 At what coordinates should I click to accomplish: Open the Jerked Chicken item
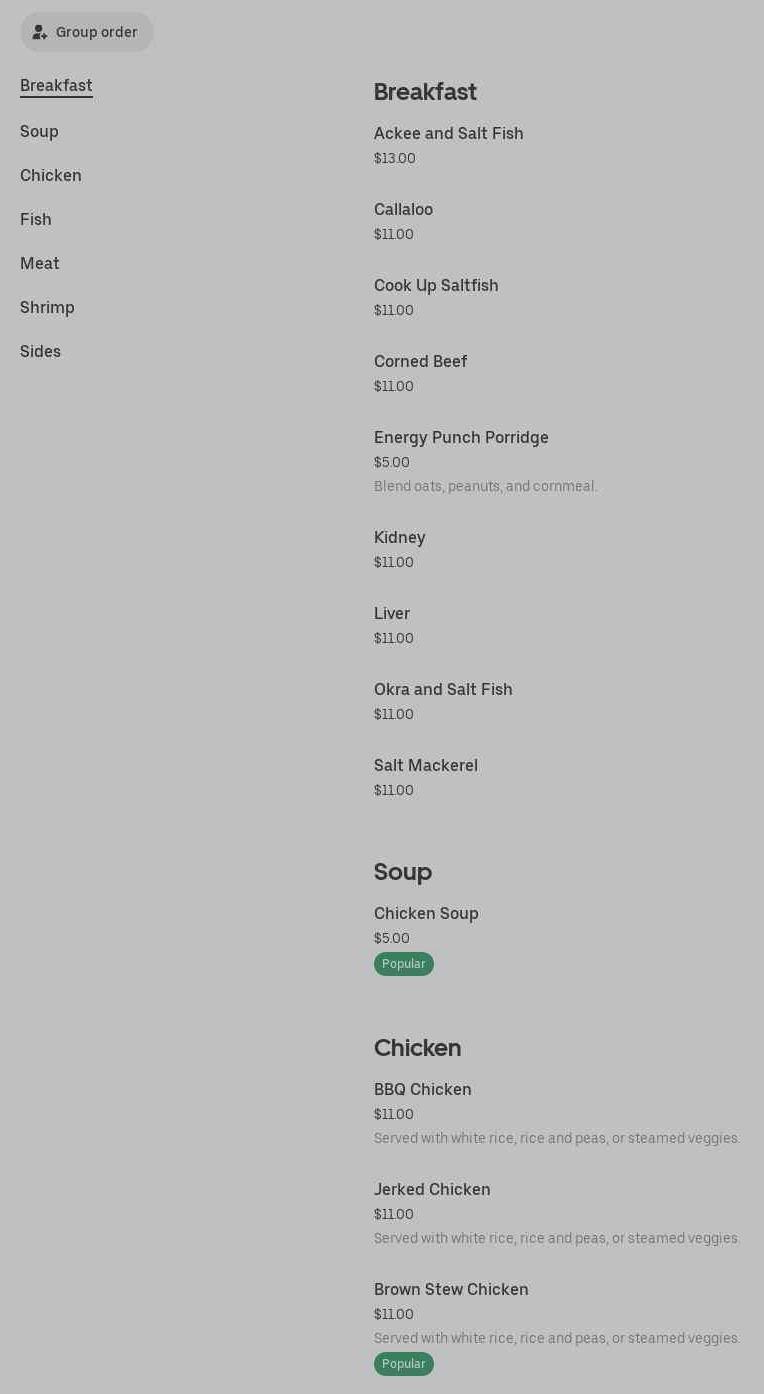(x=432, y=1190)
